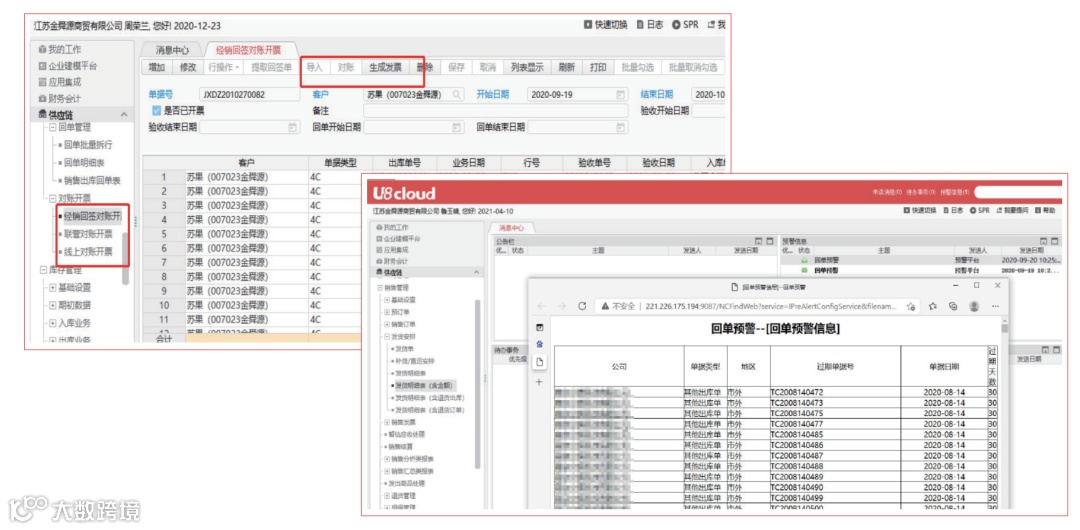The image size is (1080, 530).
Task: Open 帮助 in U8 cloud window
Action: (x=1044, y=210)
